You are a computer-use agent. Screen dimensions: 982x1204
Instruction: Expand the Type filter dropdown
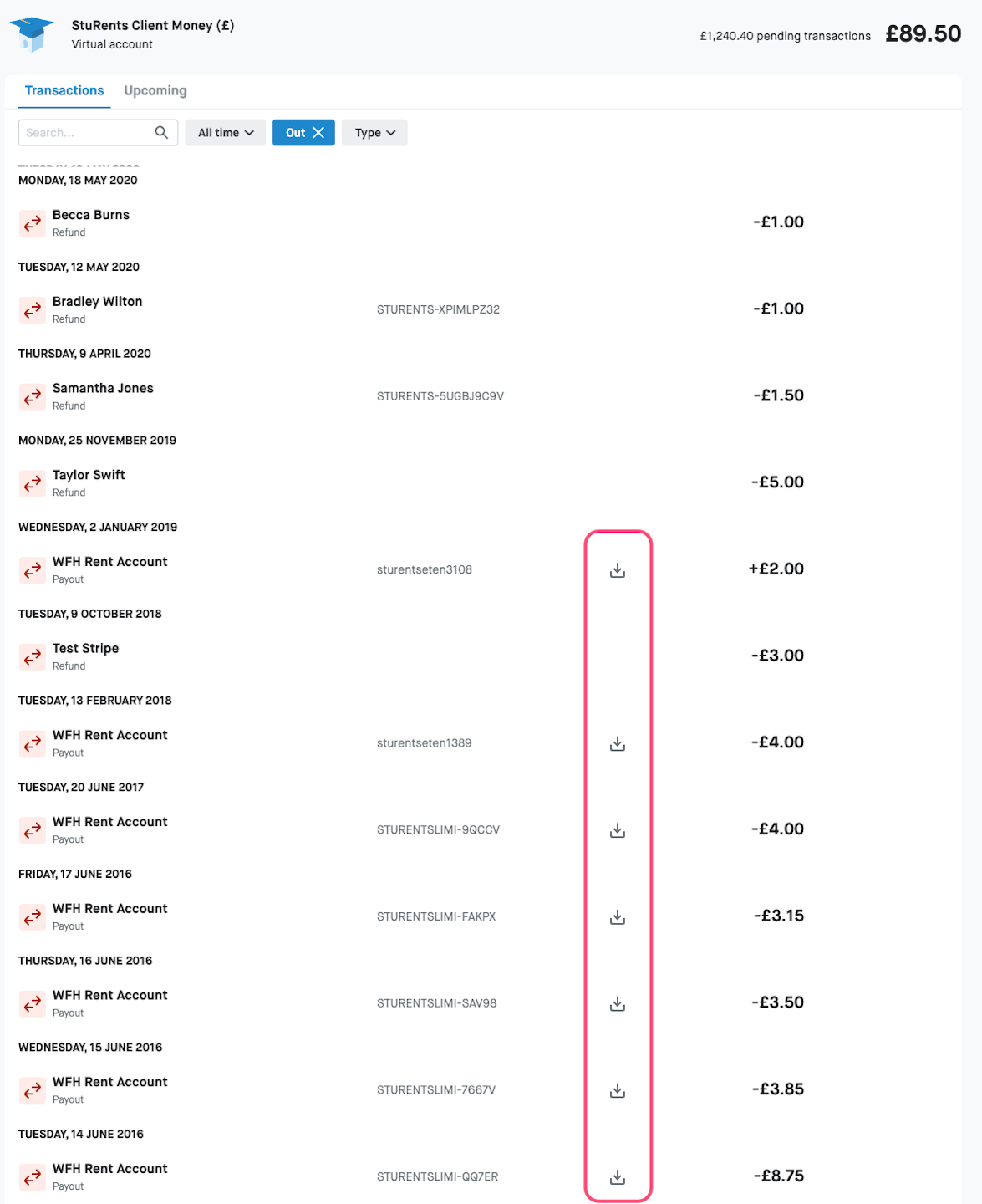(374, 132)
